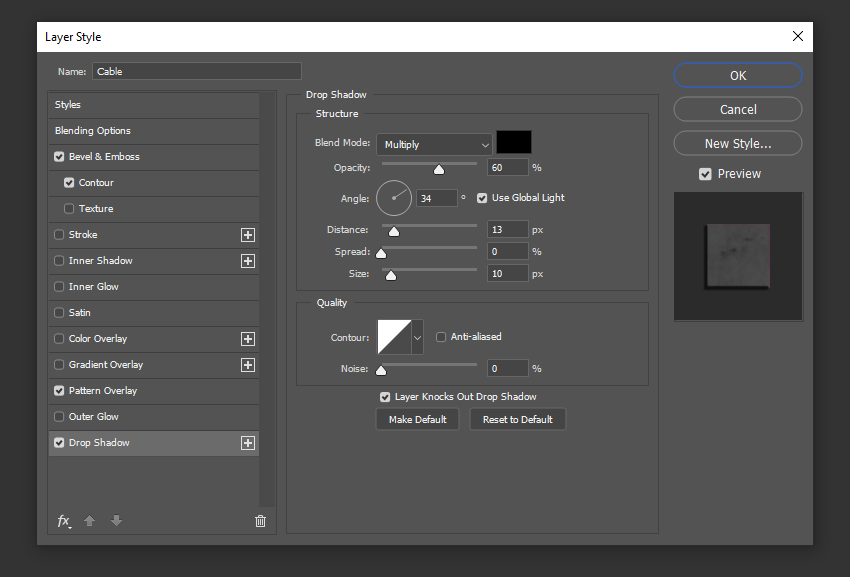Click the delete effect trash icon
This screenshot has width=850, height=577.
[260, 521]
